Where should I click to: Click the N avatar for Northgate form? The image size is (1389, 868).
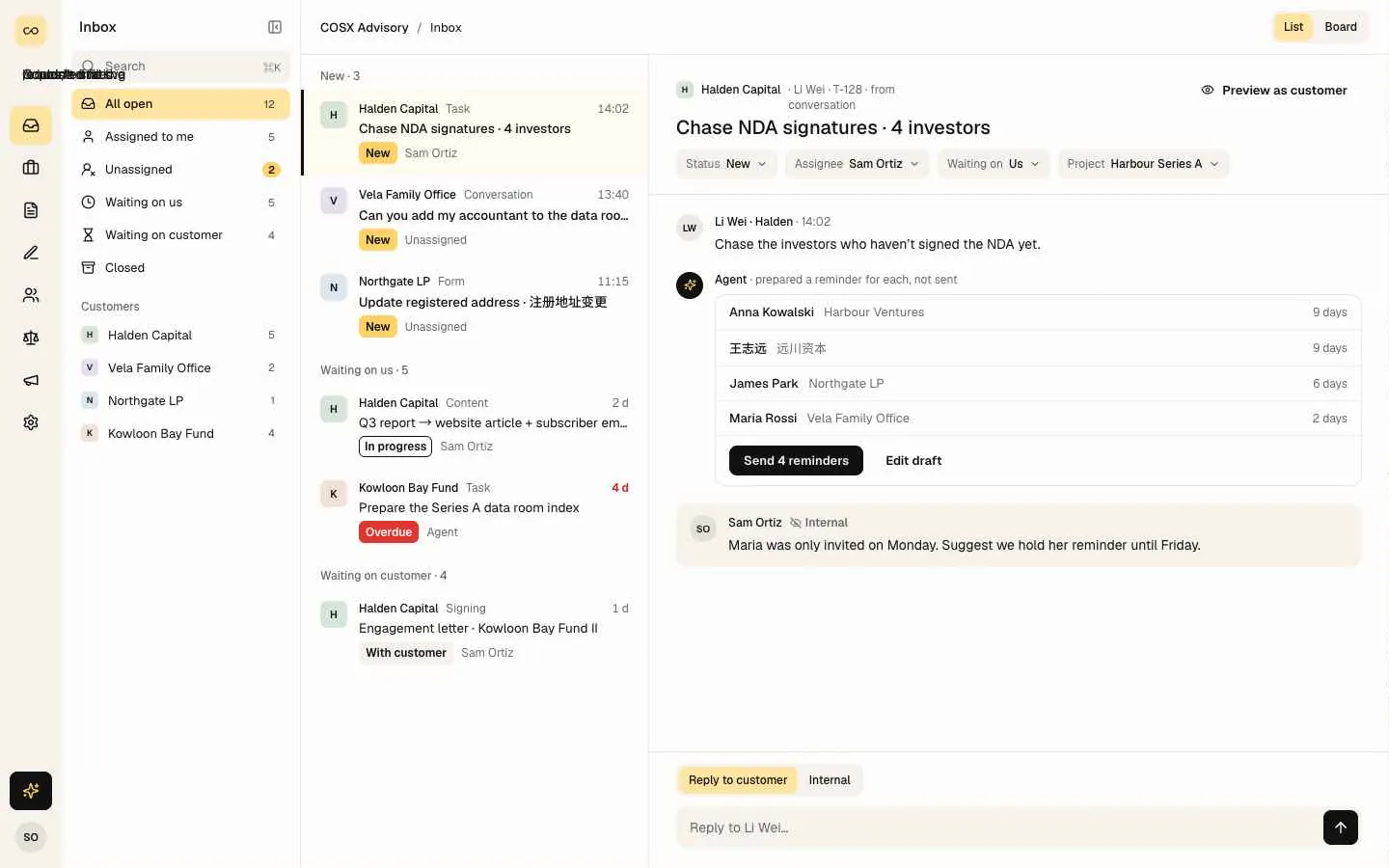334,288
